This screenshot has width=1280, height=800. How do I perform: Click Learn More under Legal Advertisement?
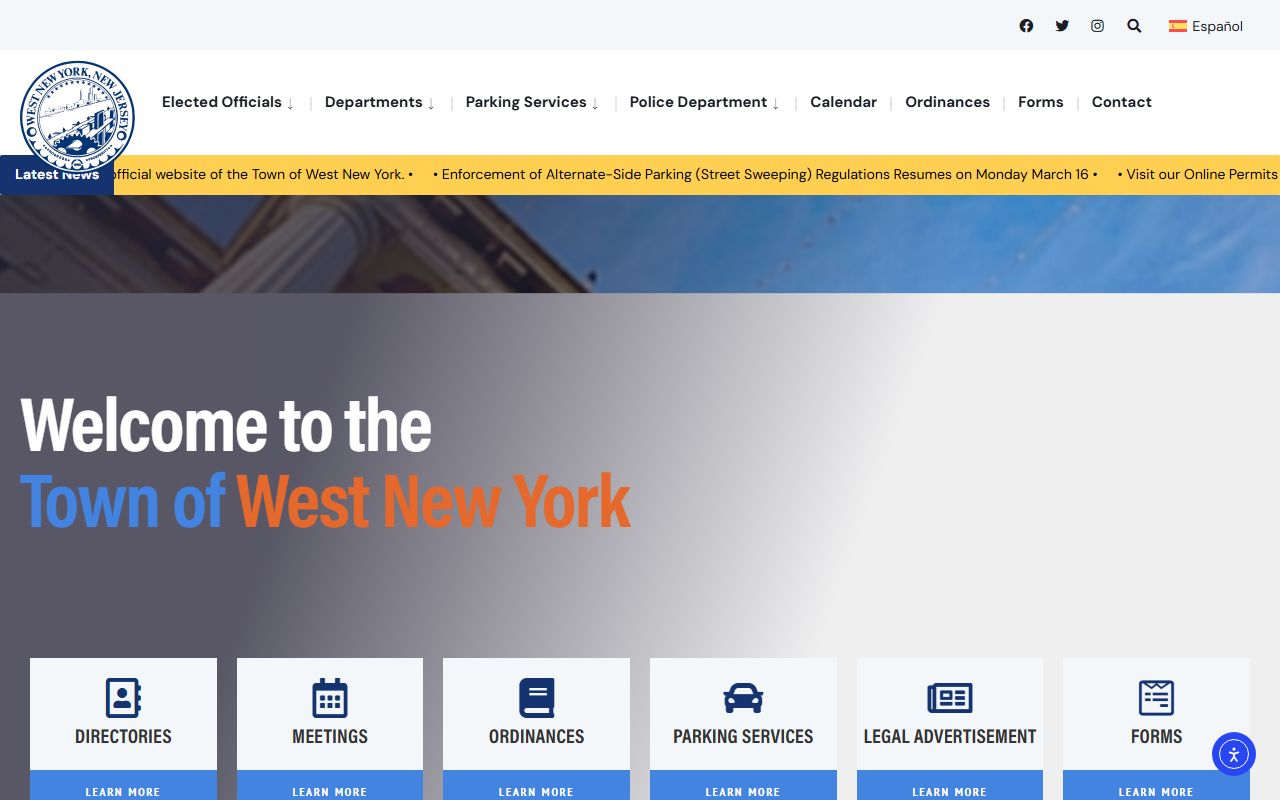tap(950, 787)
